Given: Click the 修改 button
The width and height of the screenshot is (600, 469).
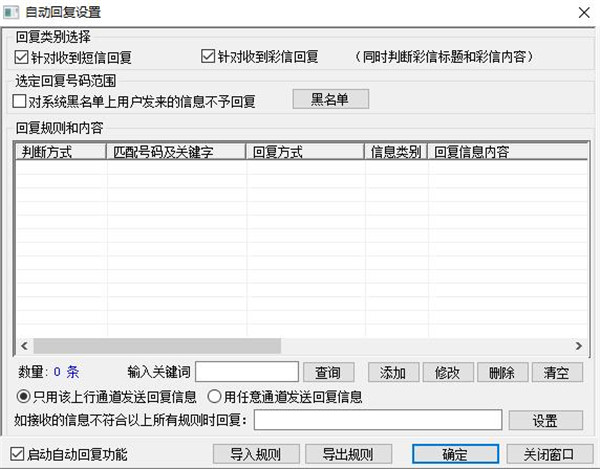Looking at the screenshot, I should pyautogui.click(x=447, y=373).
